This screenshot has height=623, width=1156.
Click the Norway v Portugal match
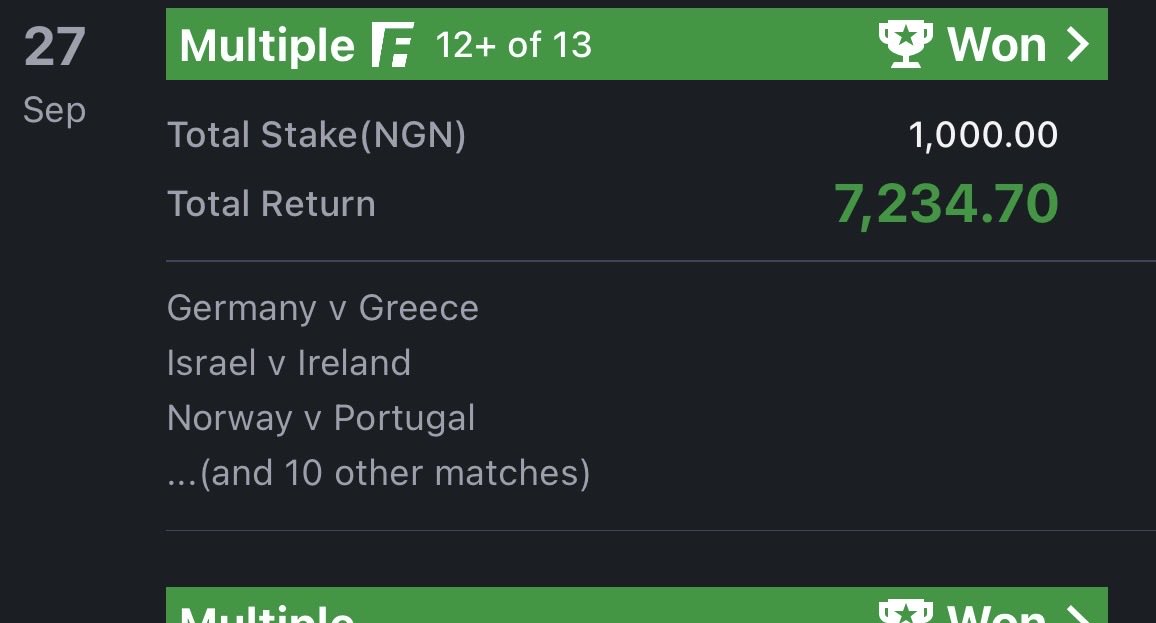pos(321,418)
